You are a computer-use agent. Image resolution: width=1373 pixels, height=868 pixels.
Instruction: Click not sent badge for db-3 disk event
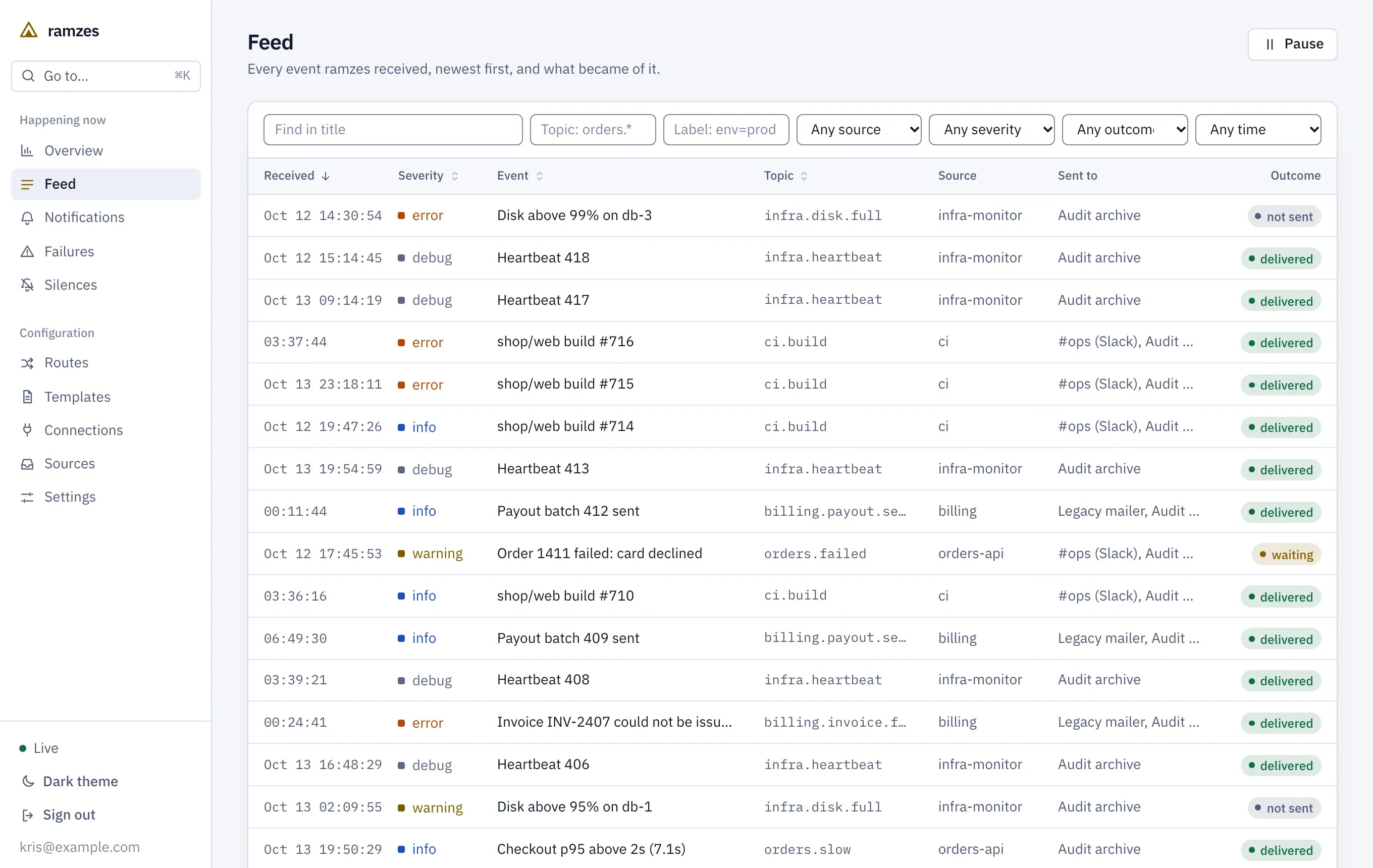pos(1284,216)
